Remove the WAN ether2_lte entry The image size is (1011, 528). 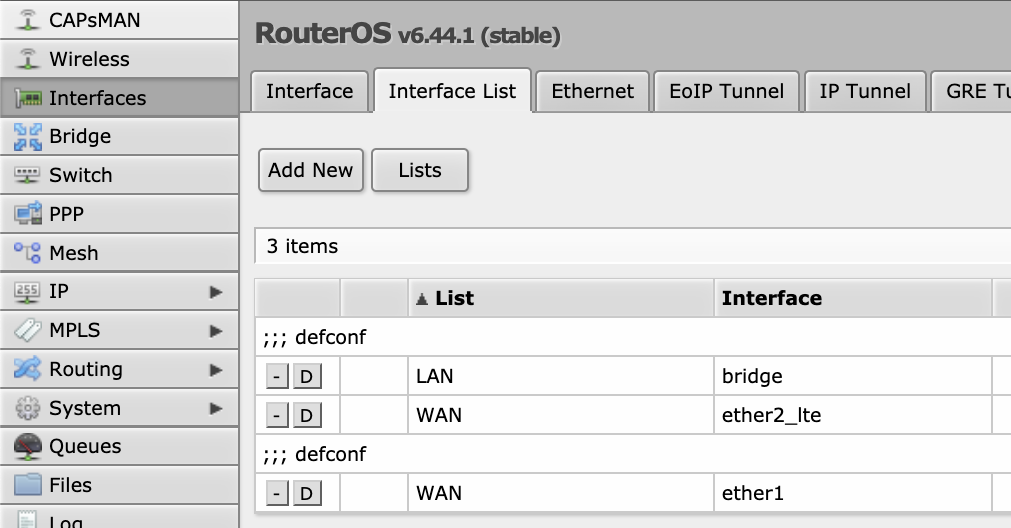pyautogui.click(x=277, y=415)
